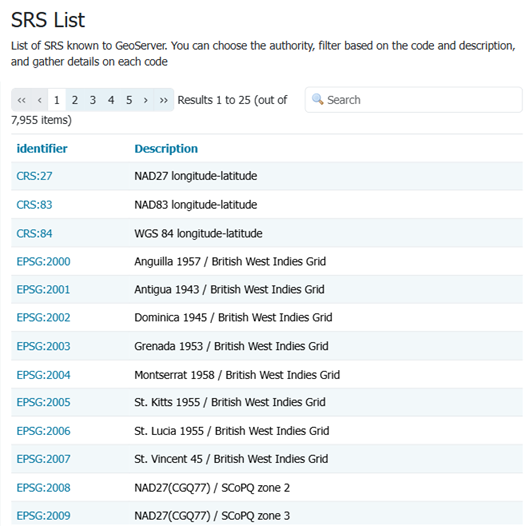Sort by Description column header

pos(166,149)
